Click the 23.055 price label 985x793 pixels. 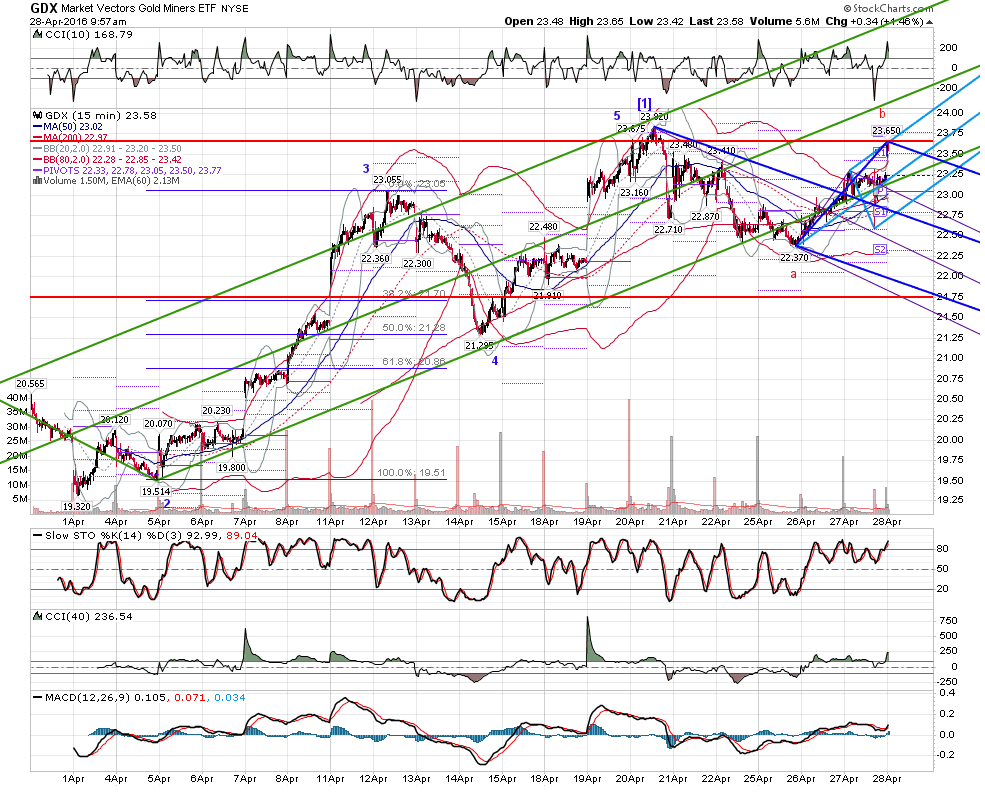[x=387, y=180]
